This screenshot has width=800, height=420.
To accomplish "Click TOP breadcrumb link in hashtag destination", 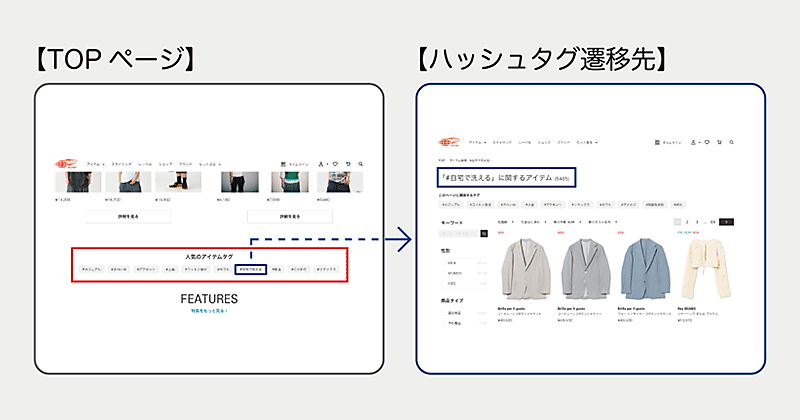I will click(442, 160).
